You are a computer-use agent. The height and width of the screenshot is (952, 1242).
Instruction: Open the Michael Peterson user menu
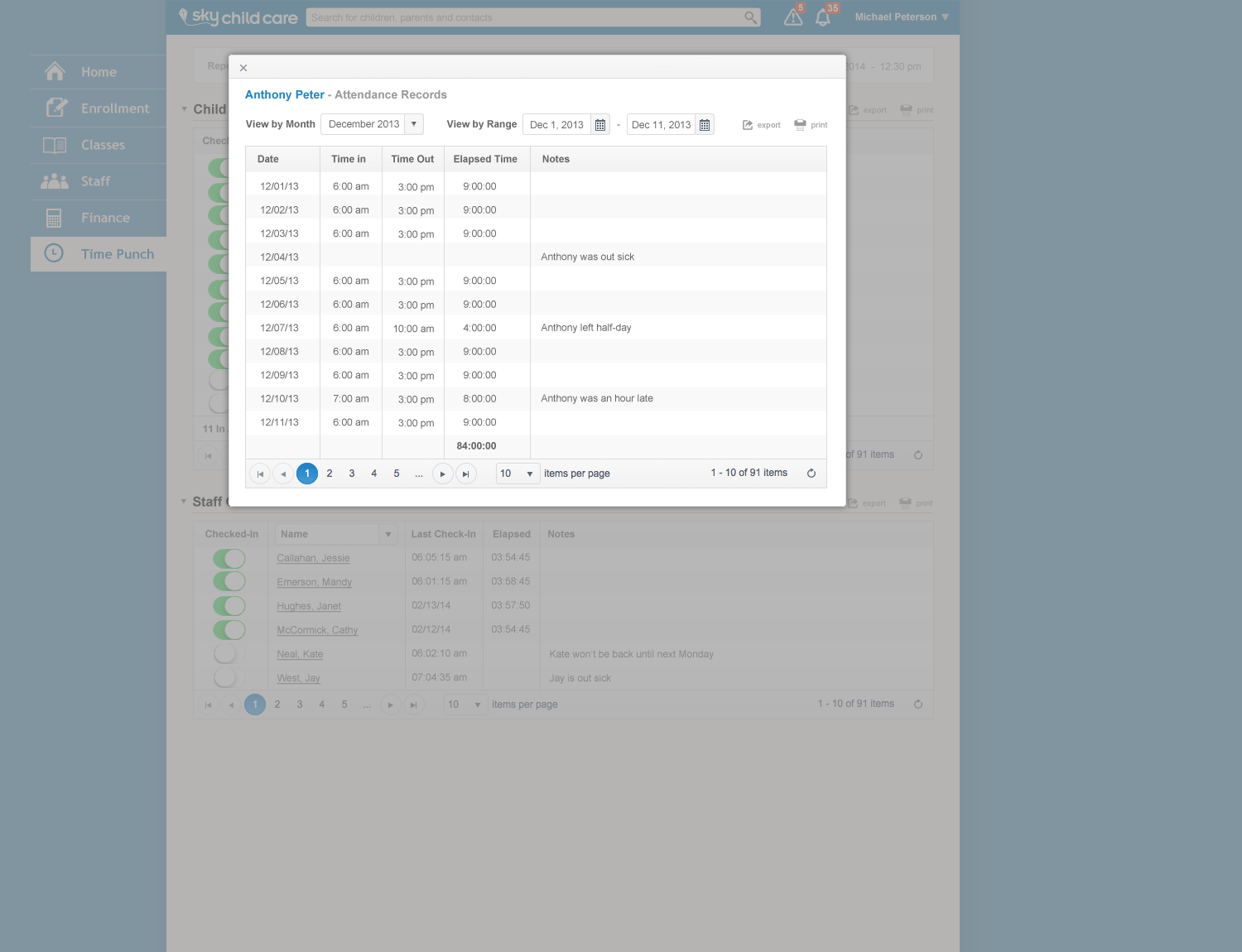[901, 17]
